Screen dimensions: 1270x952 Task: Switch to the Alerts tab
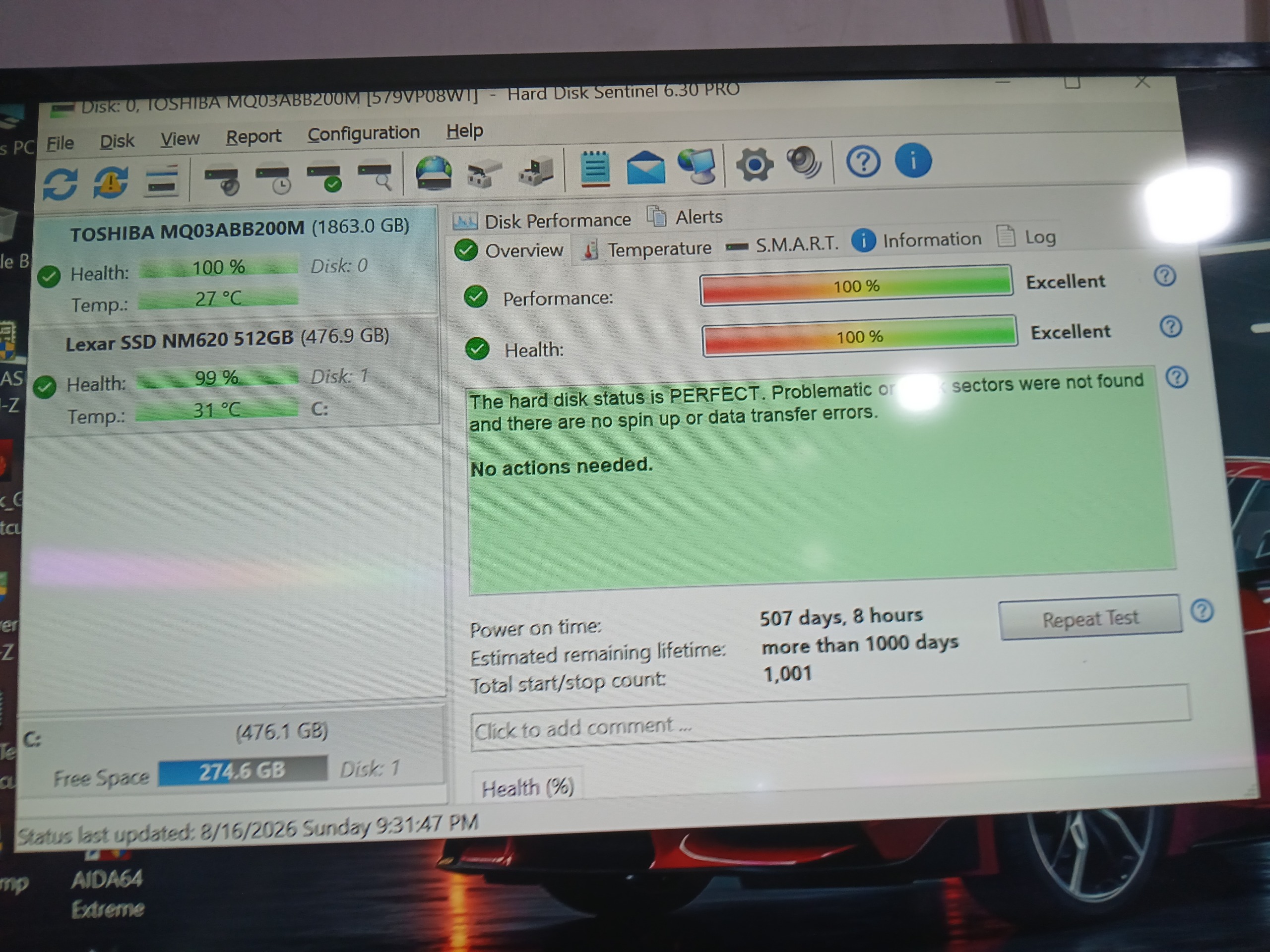tap(685, 217)
